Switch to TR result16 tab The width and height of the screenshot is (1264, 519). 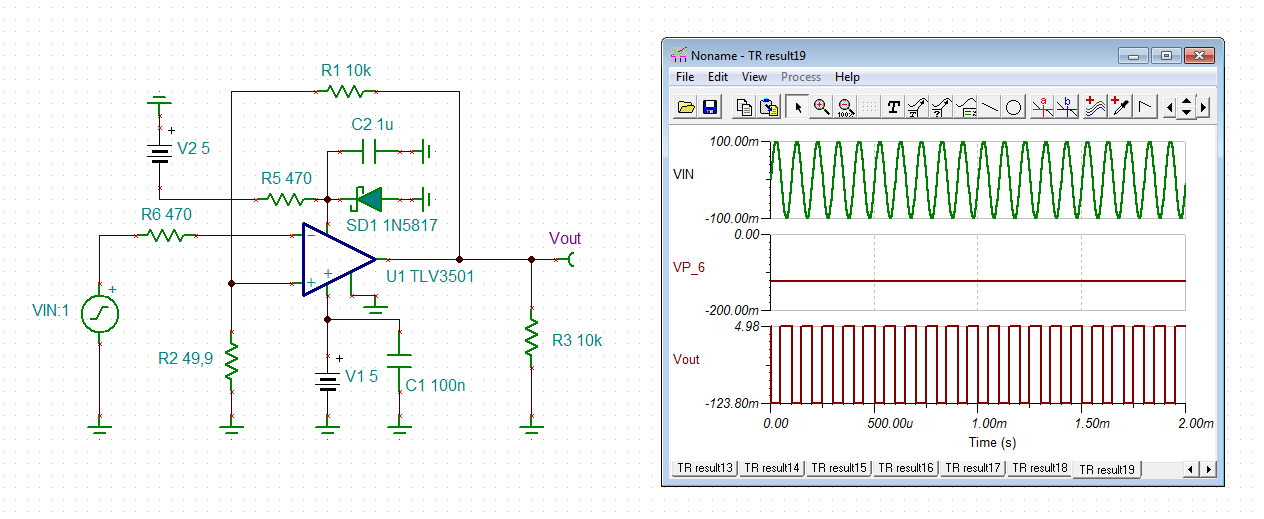point(906,468)
